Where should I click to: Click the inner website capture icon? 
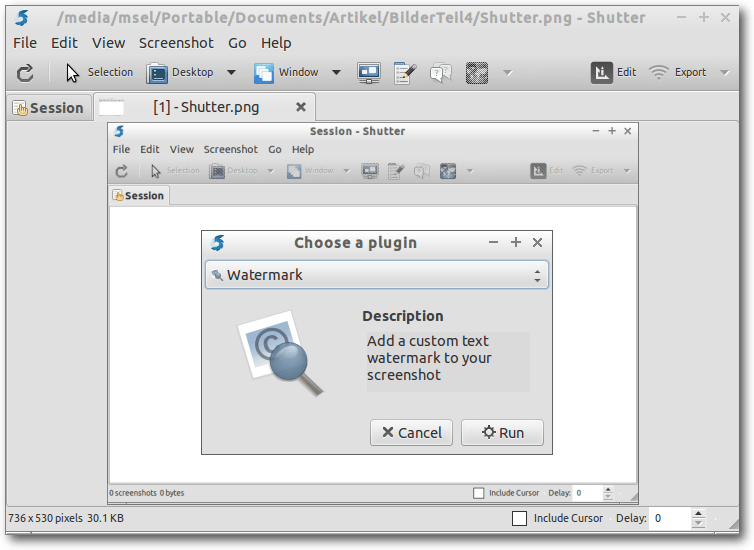(x=448, y=171)
